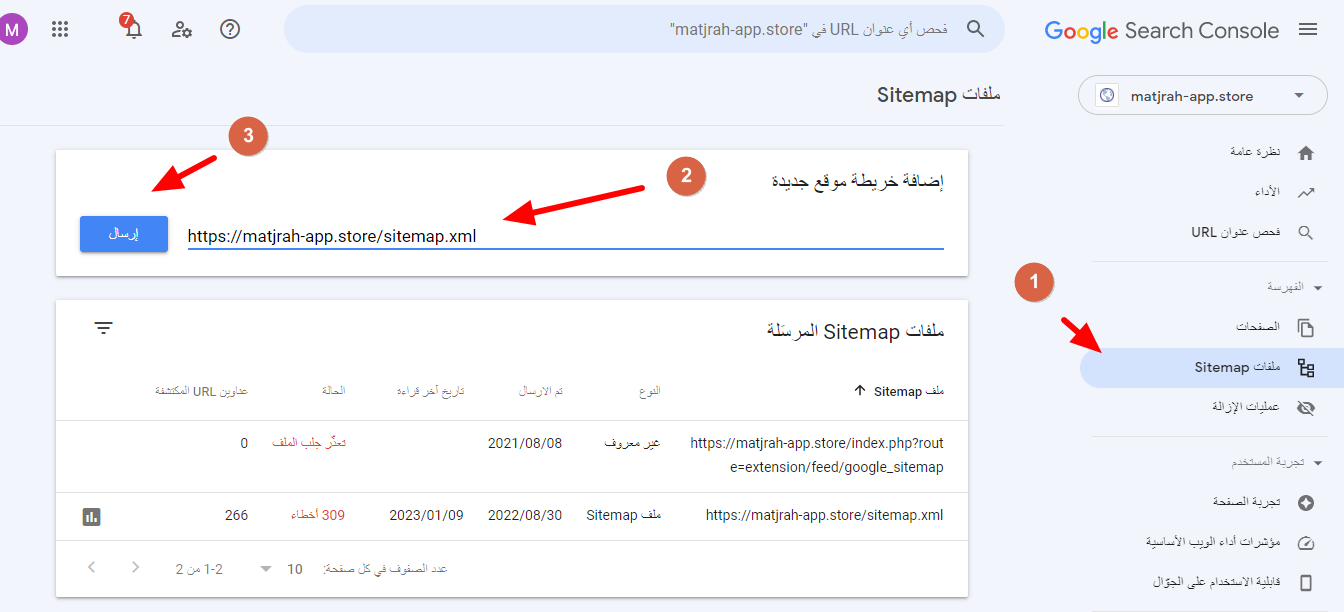Focus the new sitemap URL input field
The image size is (1344, 612).
(x=566, y=236)
